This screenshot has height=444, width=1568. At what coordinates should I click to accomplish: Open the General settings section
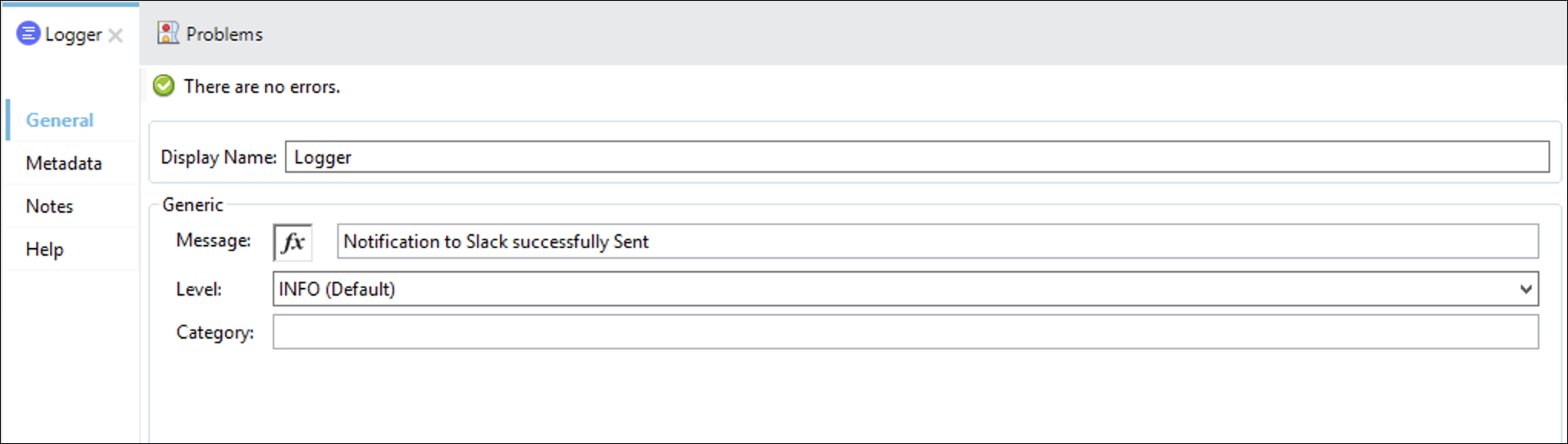59,120
